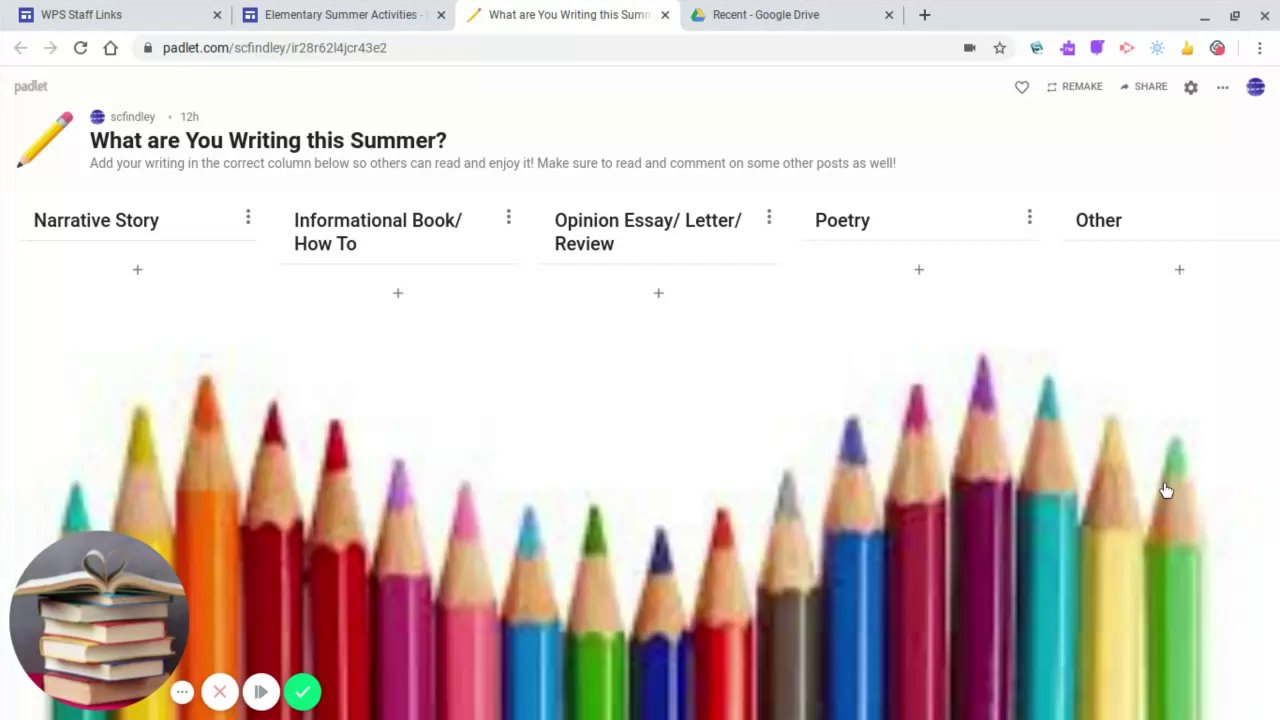Open Poetry column options menu
Screen dimensions: 1280x720
1029,217
